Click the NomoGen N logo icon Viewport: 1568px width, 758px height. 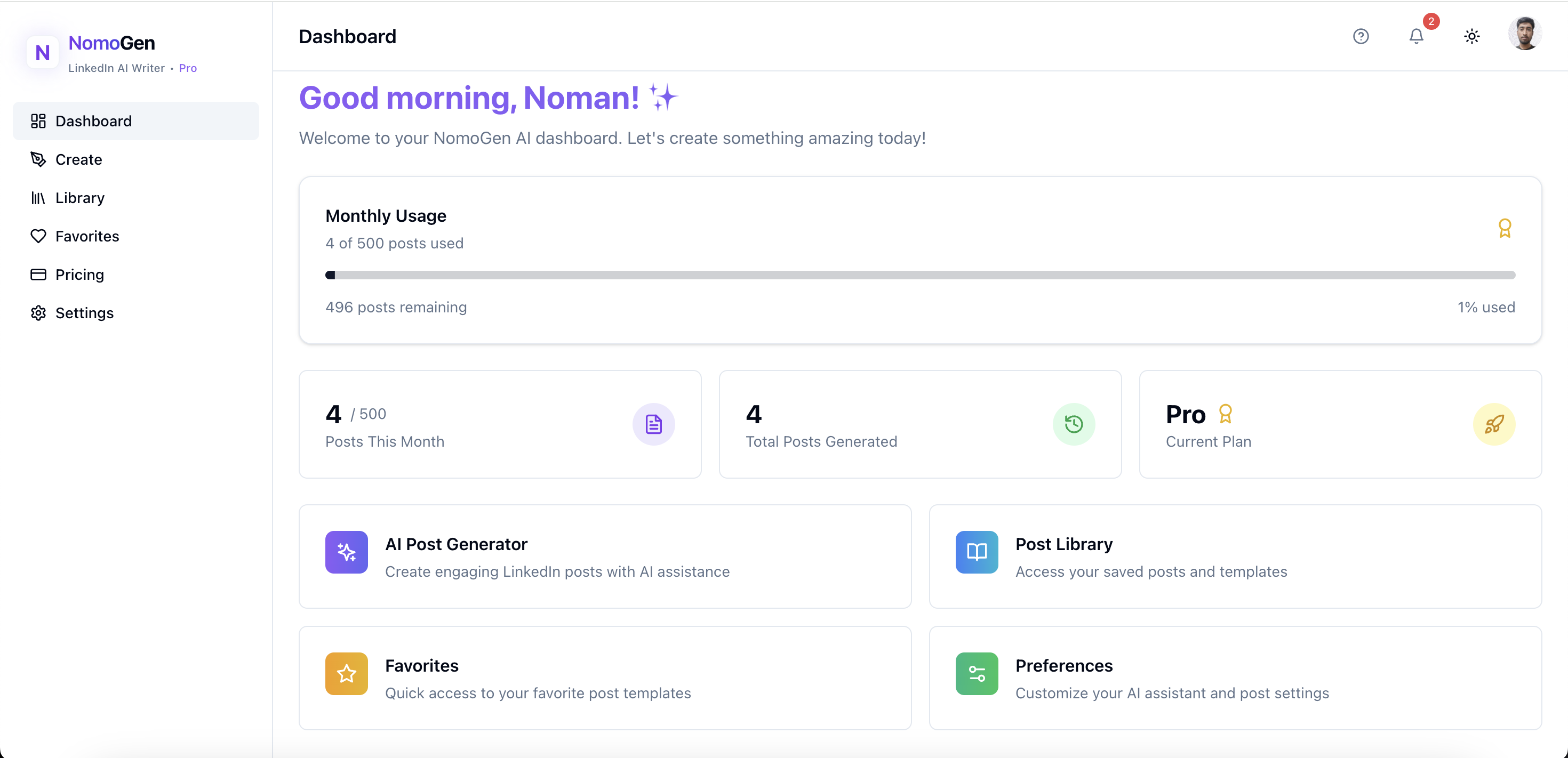tap(43, 52)
